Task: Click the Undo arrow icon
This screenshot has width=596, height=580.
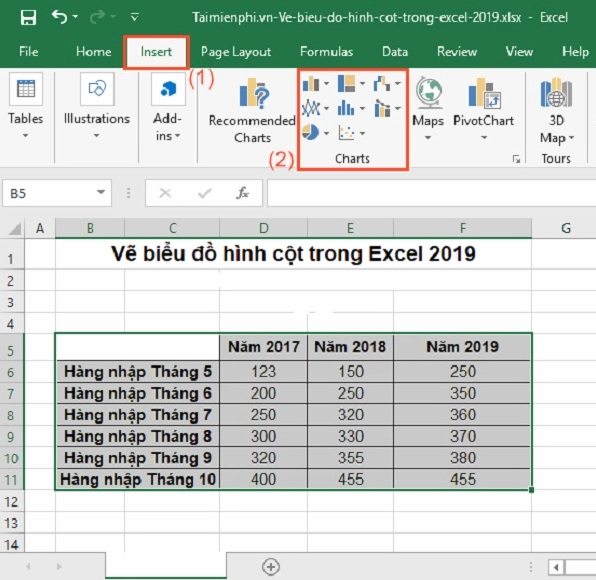Action: (x=60, y=17)
